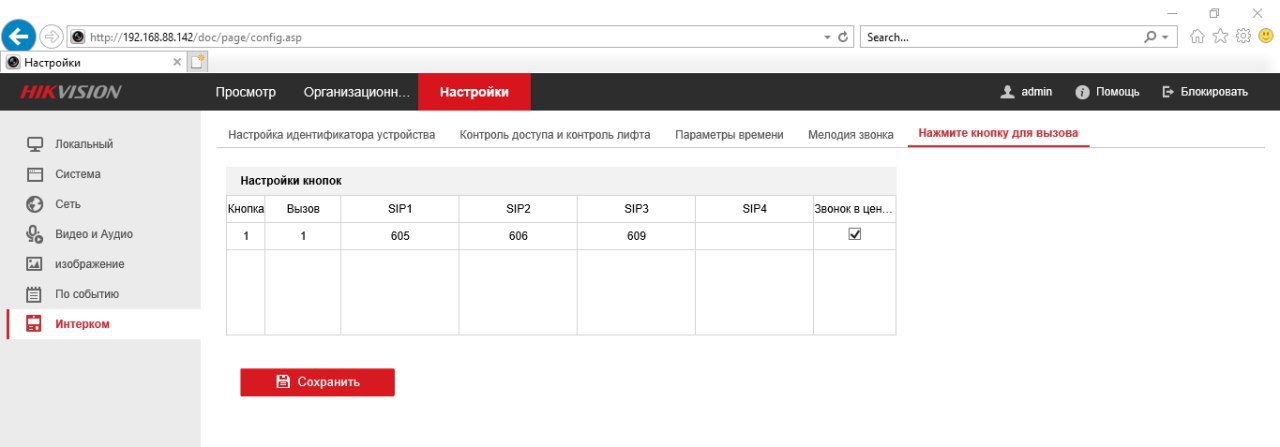The height and width of the screenshot is (447, 1280).
Task: Click the empty SIP4 cell
Action: [x=754, y=236]
